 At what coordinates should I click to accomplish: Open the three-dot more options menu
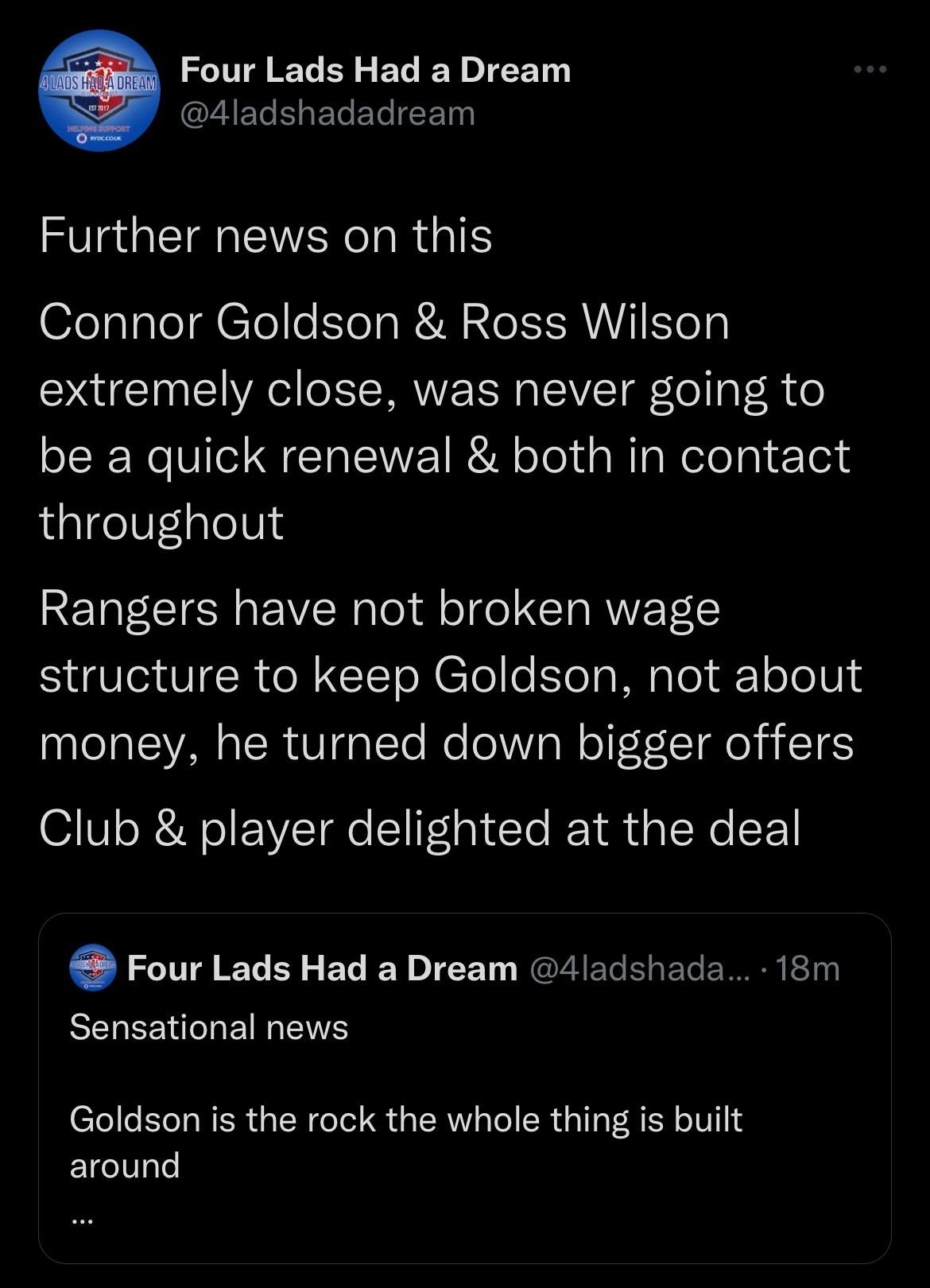(870, 70)
